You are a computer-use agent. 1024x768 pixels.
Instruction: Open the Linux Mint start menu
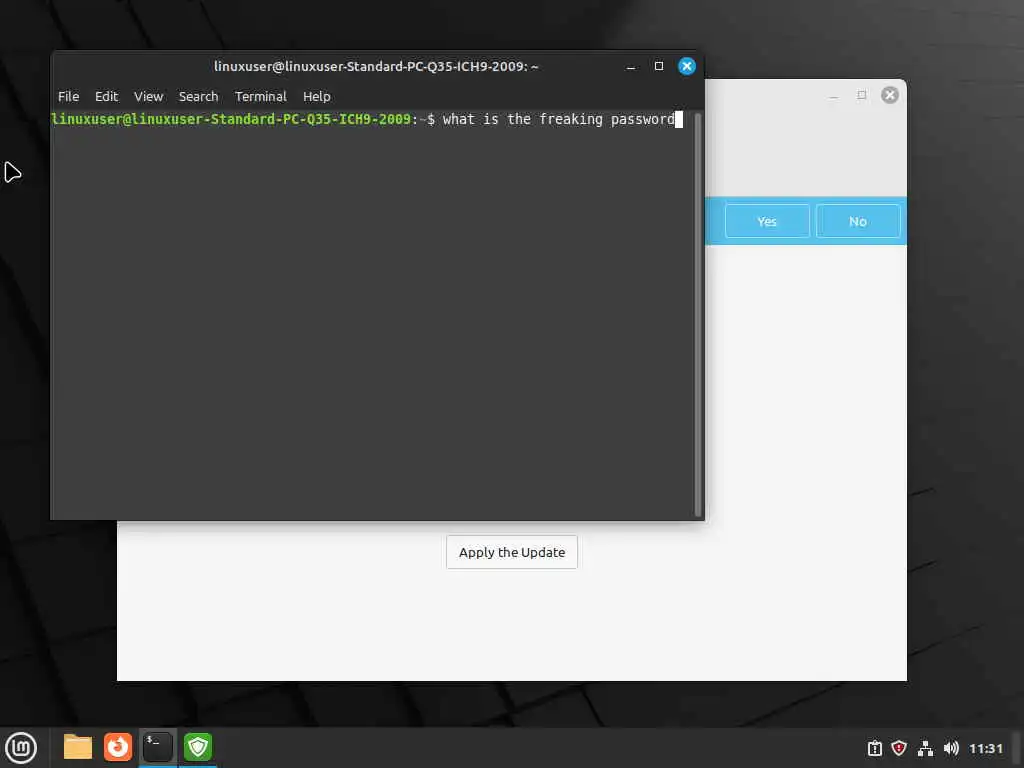click(x=21, y=748)
